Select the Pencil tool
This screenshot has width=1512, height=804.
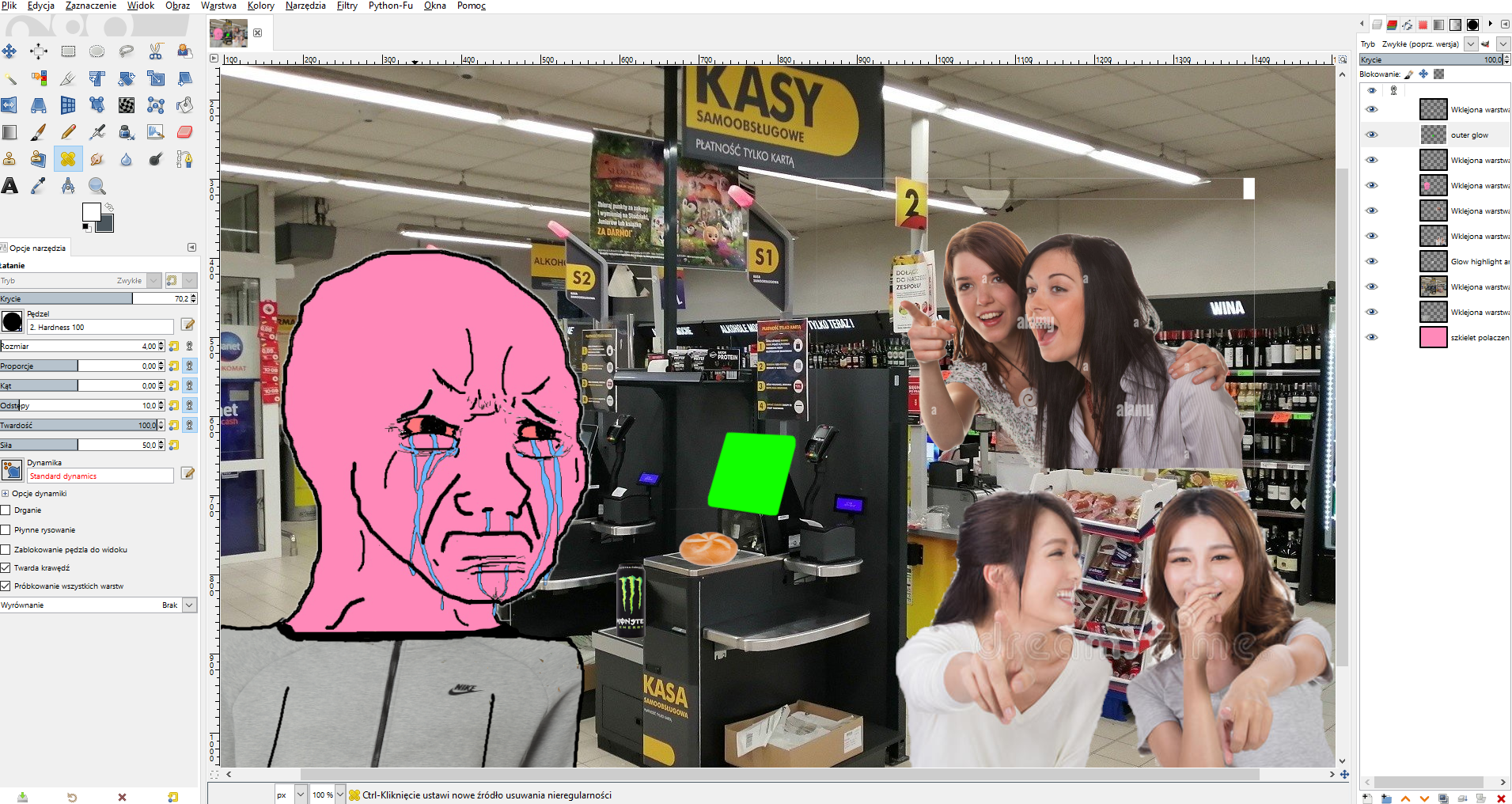point(68,132)
